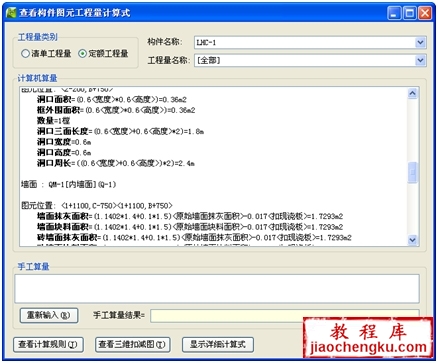The image size is (438, 363).
Task: Click the 墙面 : QM-1[内墙面] line
Action: 68,184
